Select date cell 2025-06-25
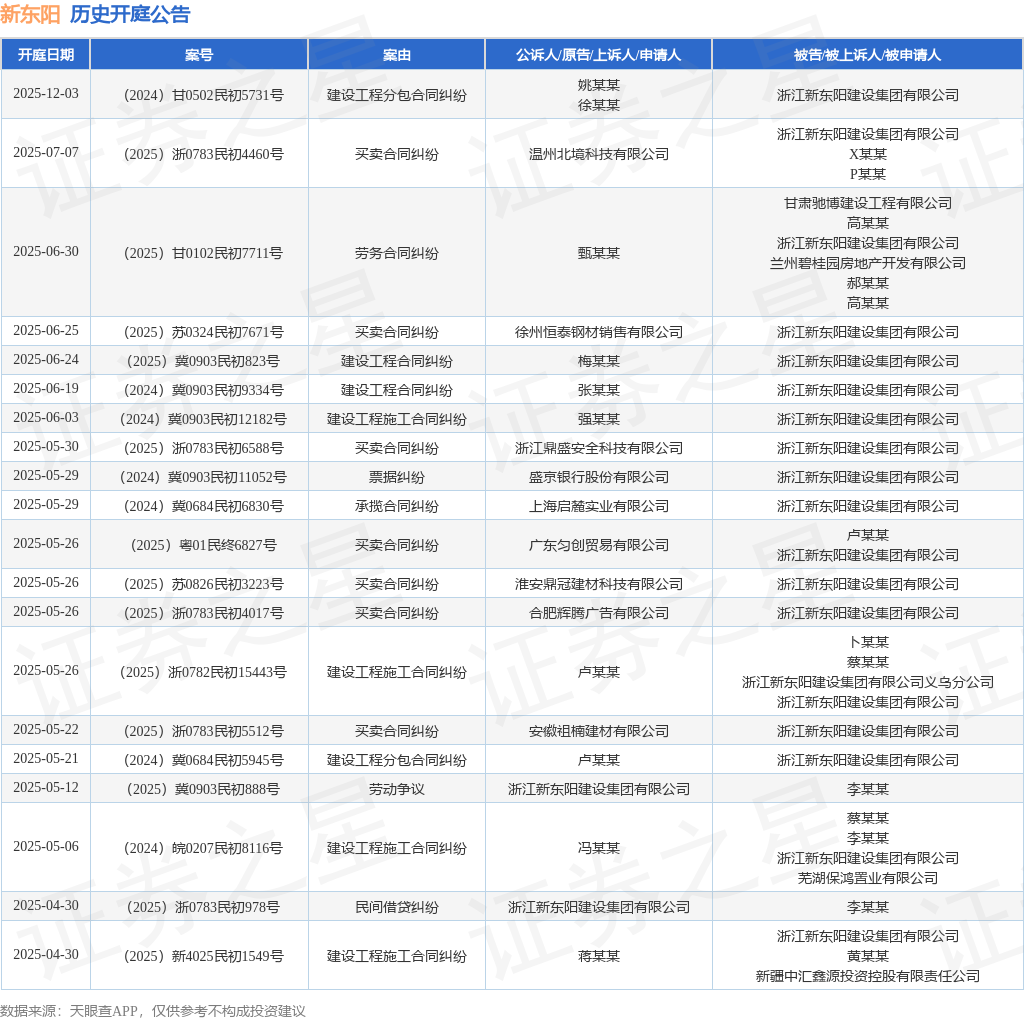 coord(46,330)
